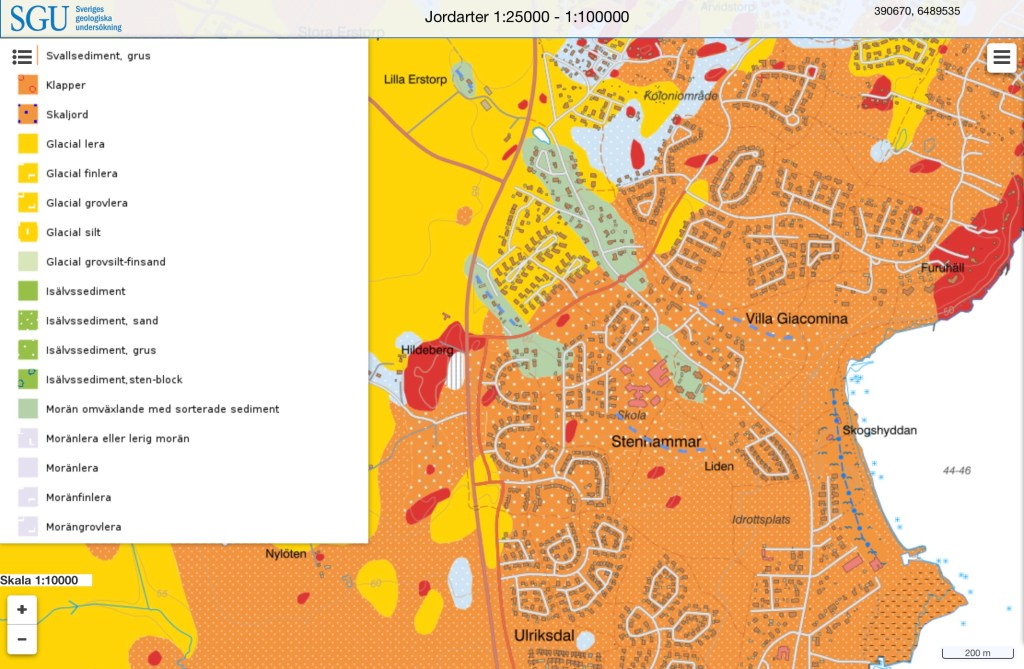Click the Isälvssediment, sten-block legend symbol

pyautogui.click(x=28, y=380)
